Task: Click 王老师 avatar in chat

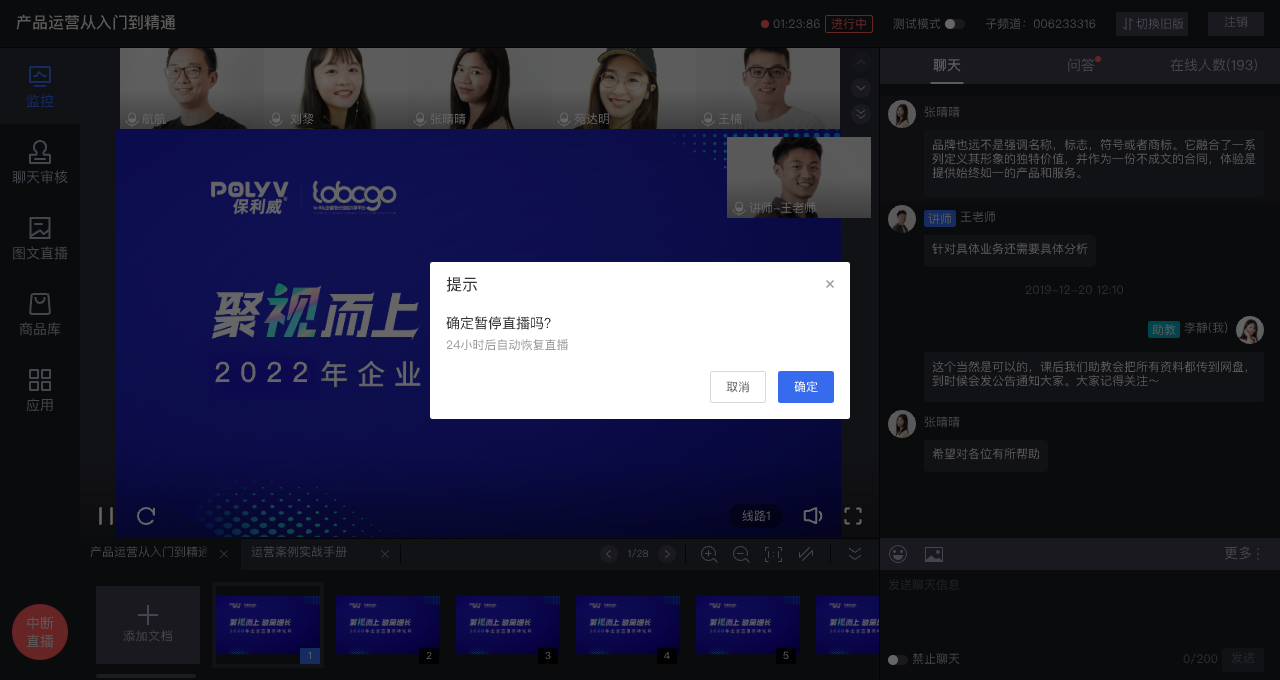Action: 902,219
